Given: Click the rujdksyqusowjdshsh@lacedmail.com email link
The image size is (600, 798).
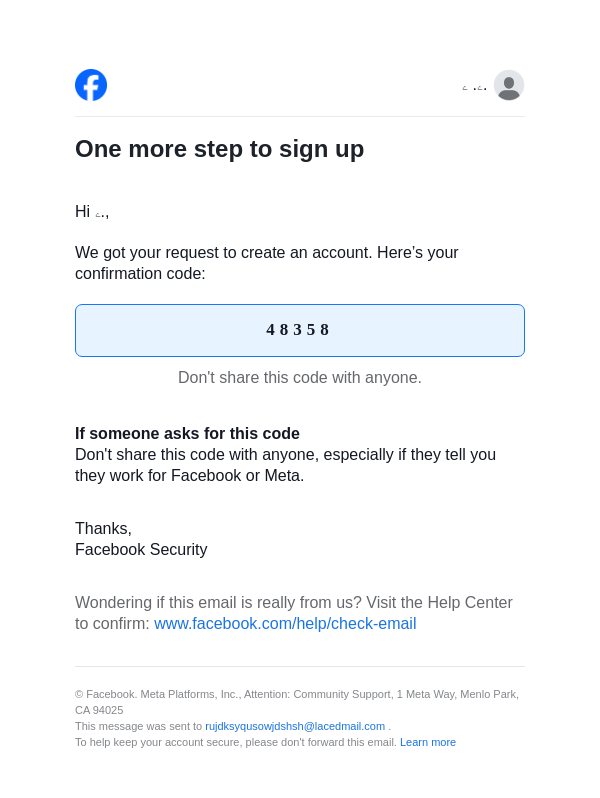Looking at the screenshot, I should 295,726.
